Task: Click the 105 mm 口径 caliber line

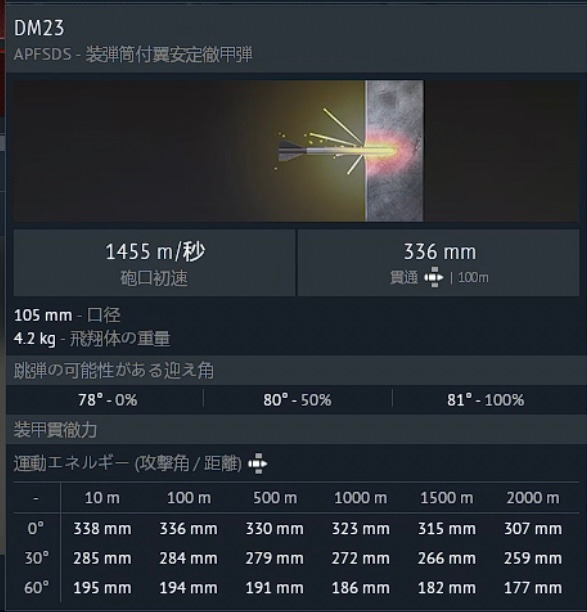Action: click(67, 315)
